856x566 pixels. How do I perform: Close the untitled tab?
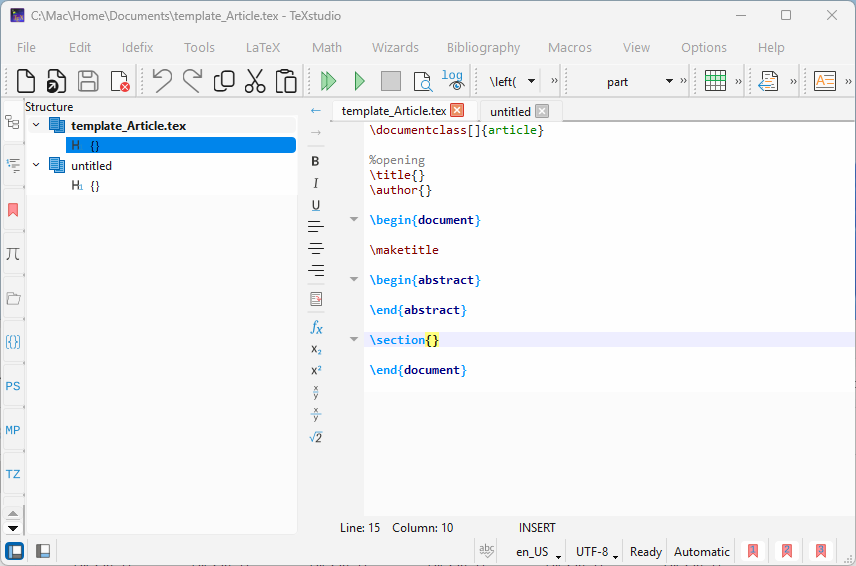point(542,111)
